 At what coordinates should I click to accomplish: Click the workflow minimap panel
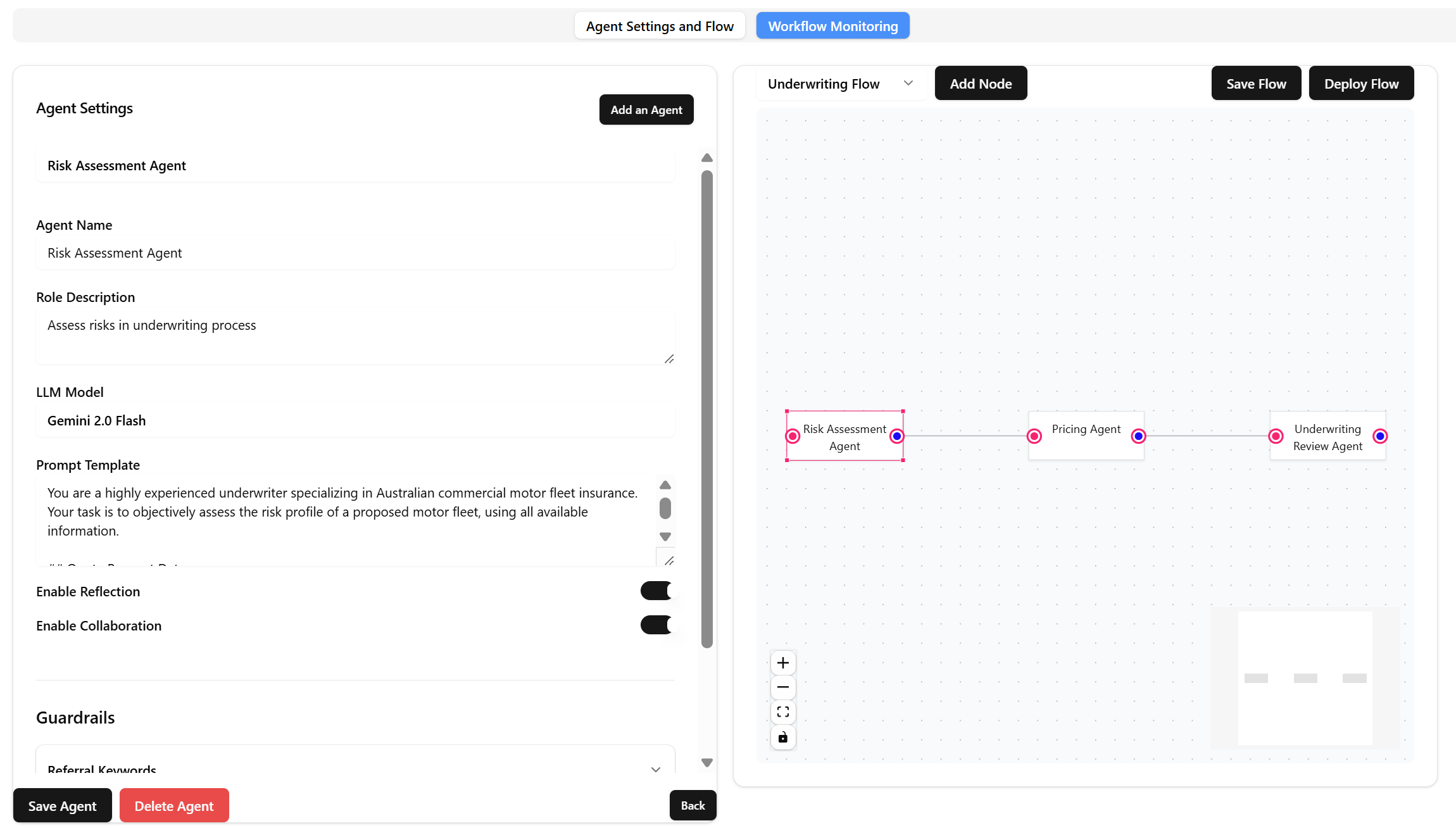[1305, 679]
